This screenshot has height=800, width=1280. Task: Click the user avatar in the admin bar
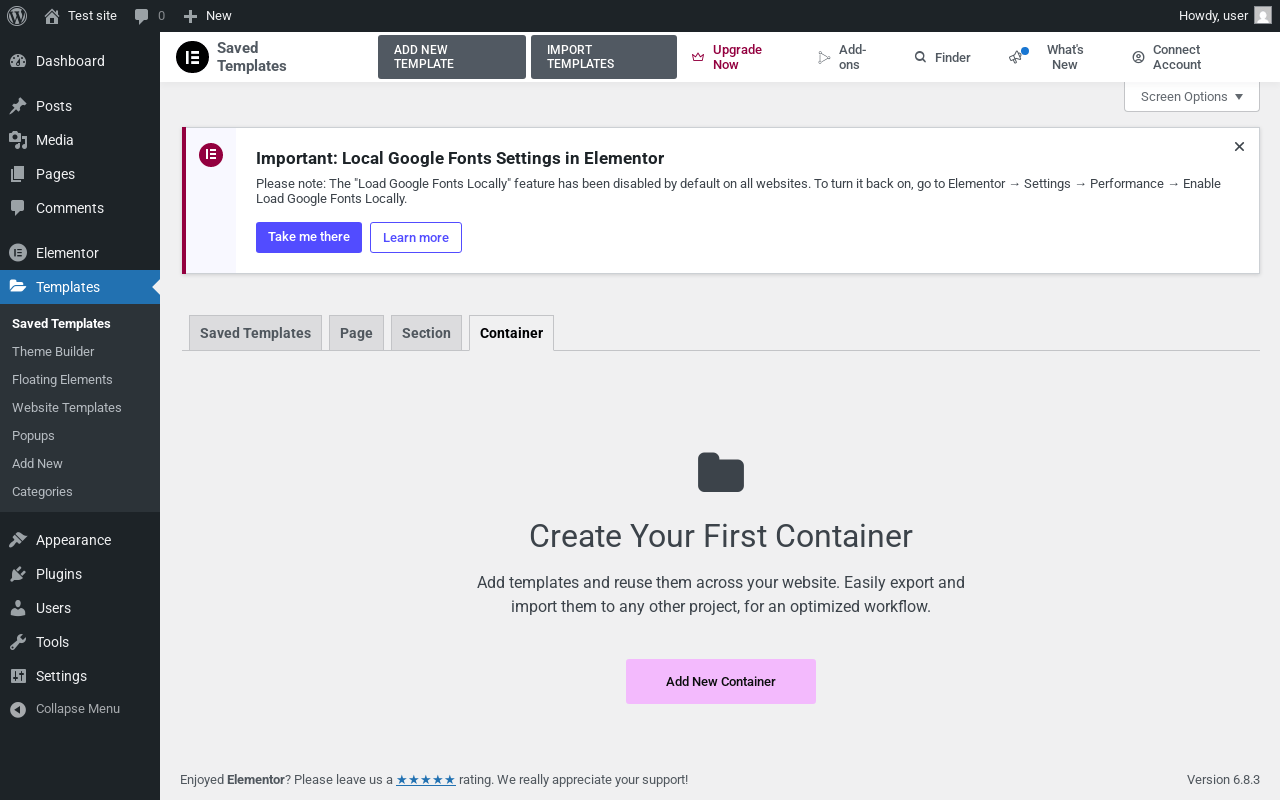[1263, 16]
